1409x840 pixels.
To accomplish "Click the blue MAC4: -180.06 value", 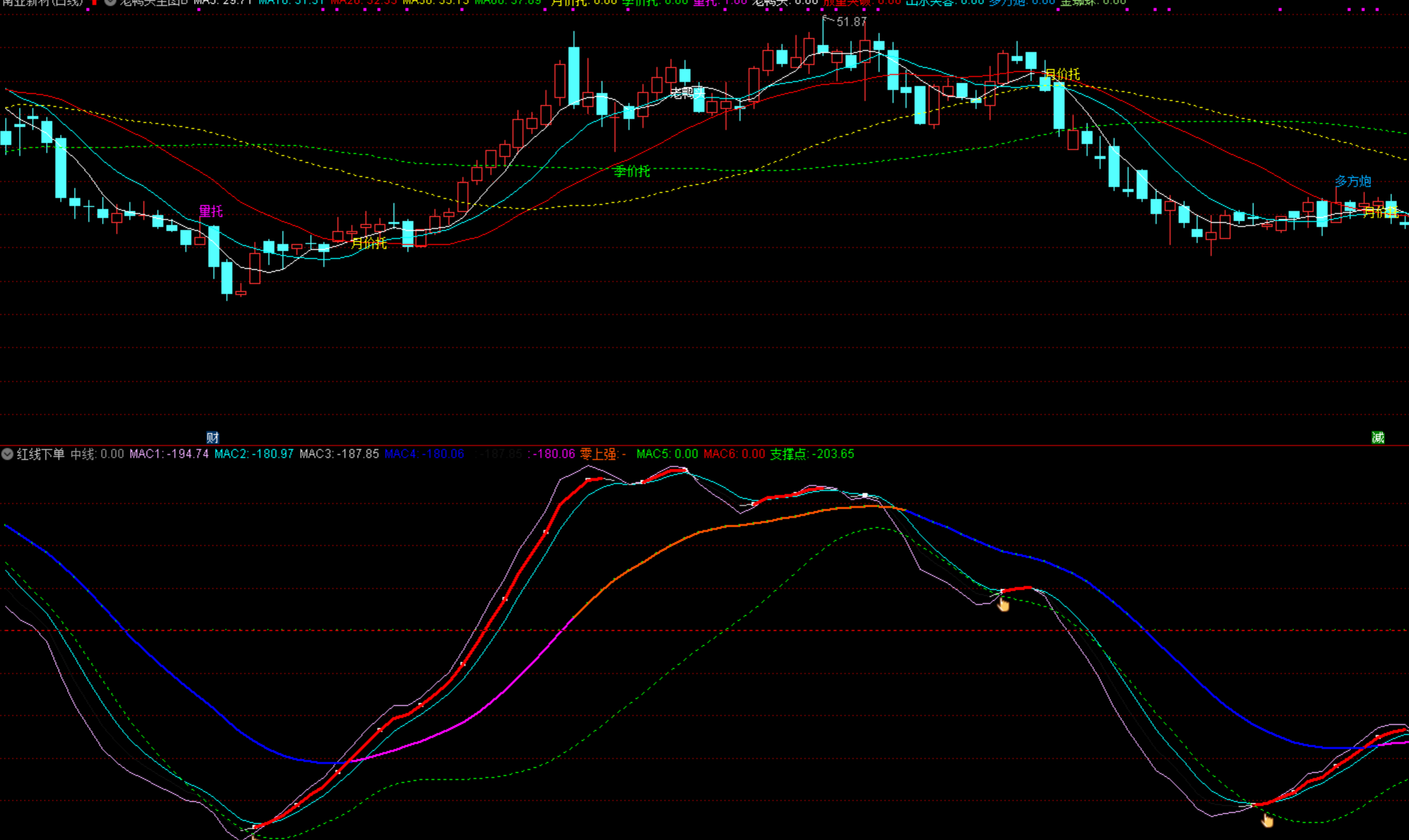I will pyautogui.click(x=425, y=454).
